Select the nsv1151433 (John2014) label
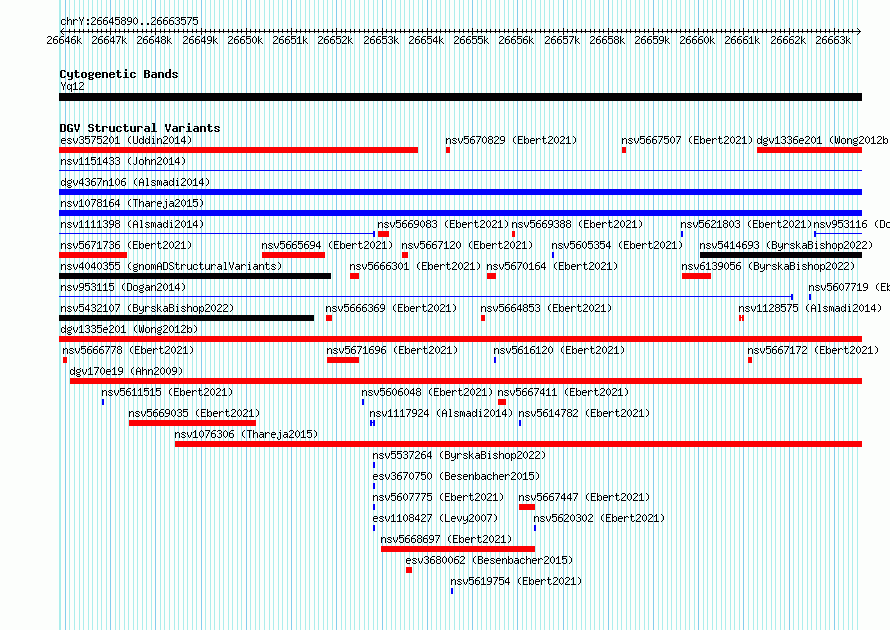 click(123, 161)
